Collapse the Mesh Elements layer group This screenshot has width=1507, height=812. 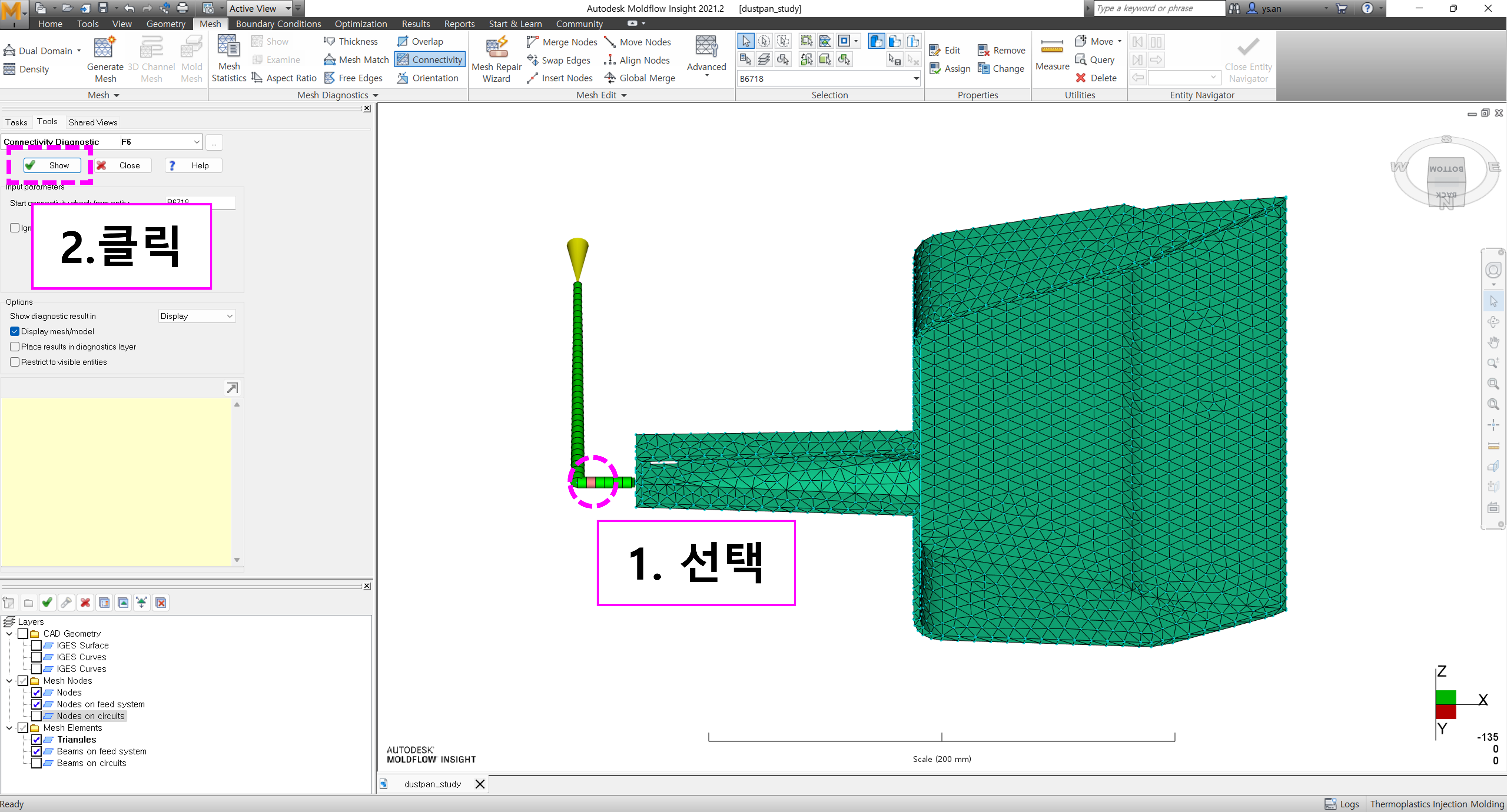click(x=9, y=728)
